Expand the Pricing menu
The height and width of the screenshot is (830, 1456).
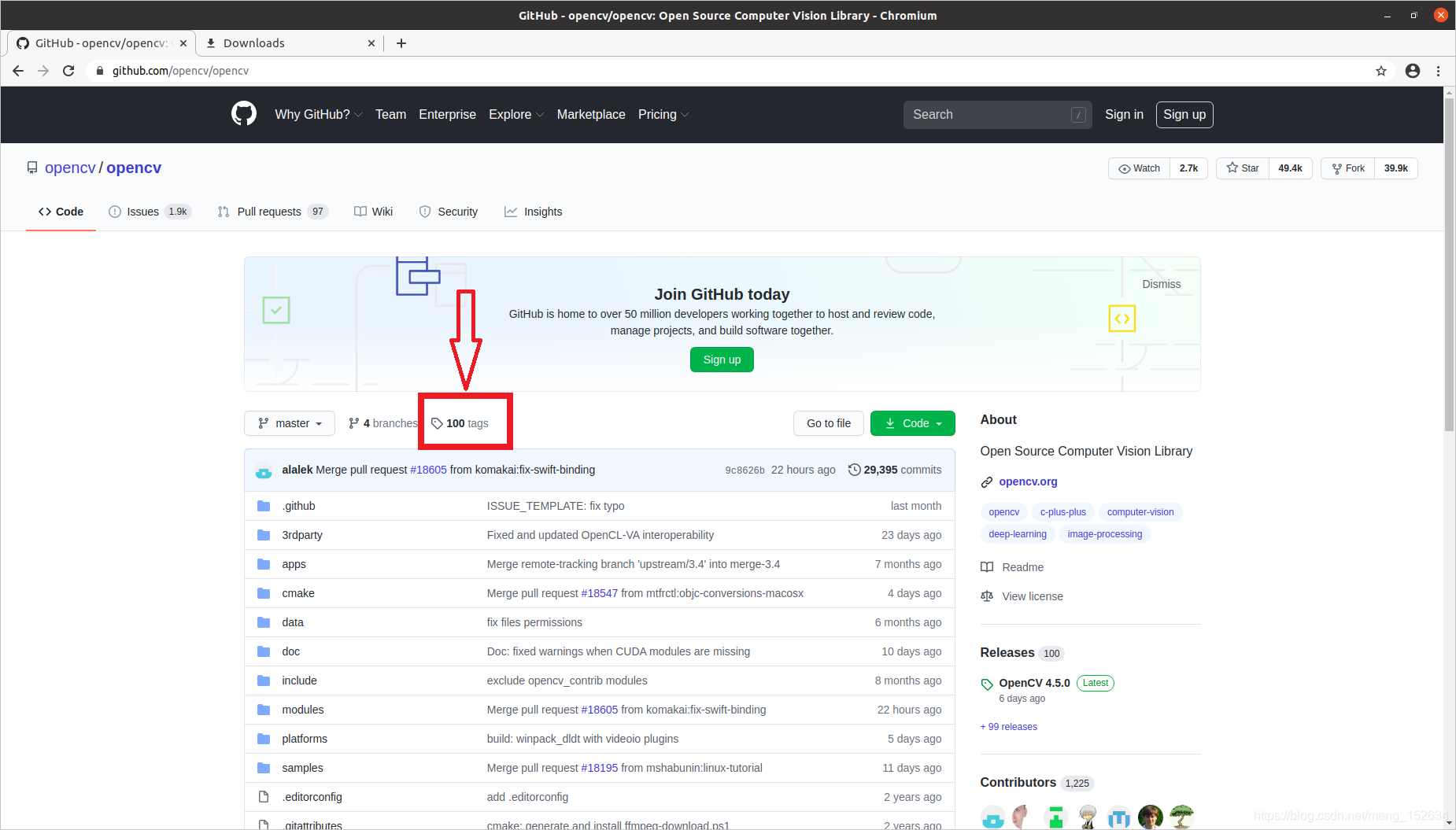tap(663, 115)
